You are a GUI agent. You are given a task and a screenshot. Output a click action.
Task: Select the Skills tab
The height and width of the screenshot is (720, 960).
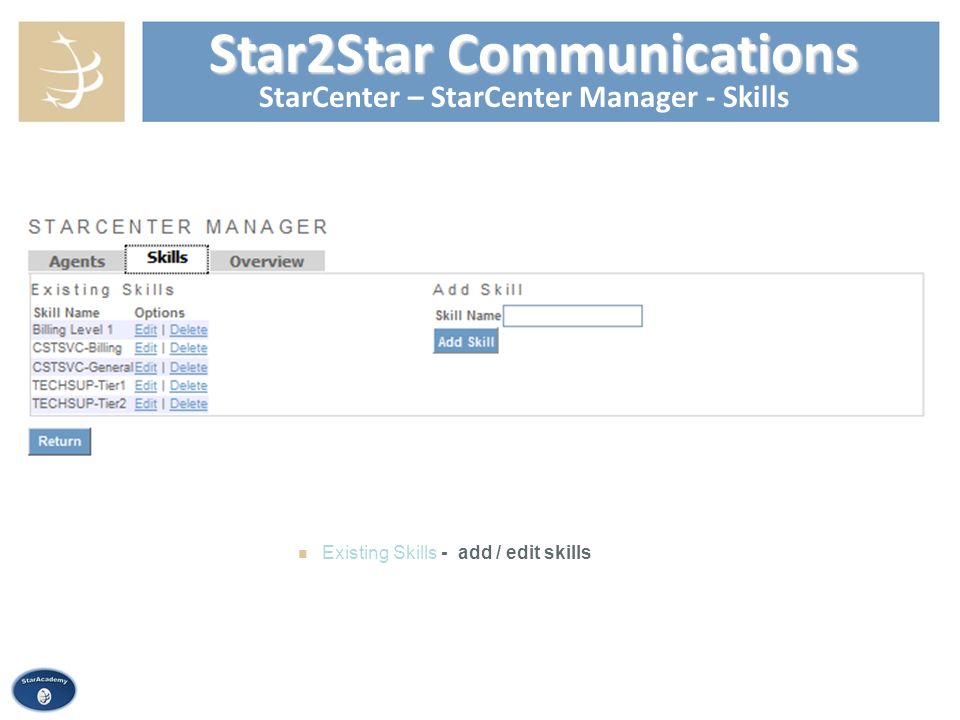[167, 258]
